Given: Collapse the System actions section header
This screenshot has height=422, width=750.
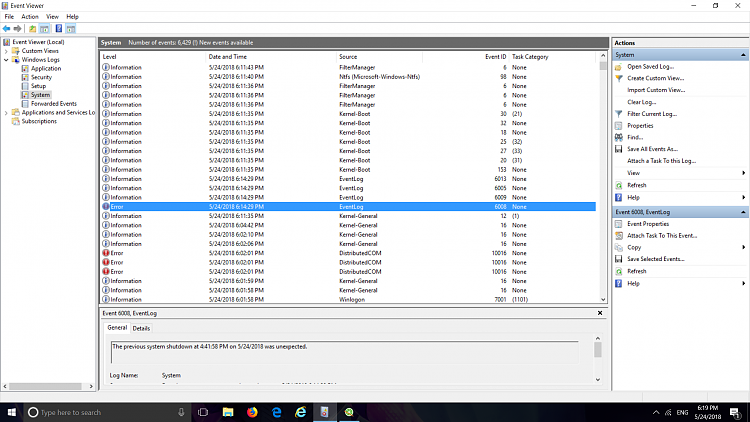Looking at the screenshot, I should (743, 55).
